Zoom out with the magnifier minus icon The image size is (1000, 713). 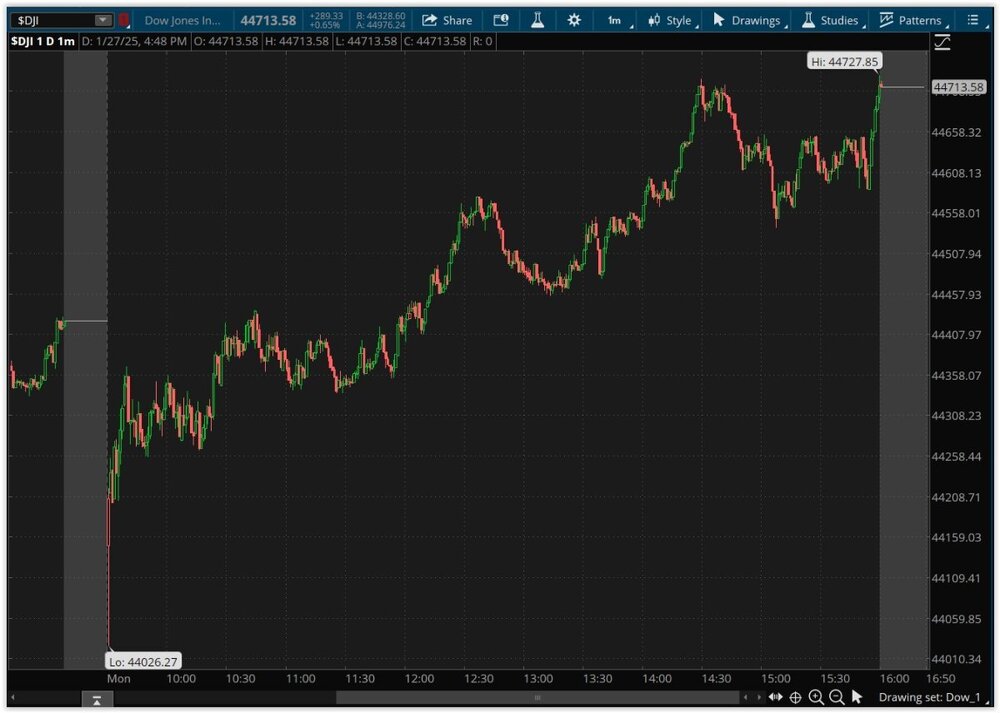pos(837,697)
